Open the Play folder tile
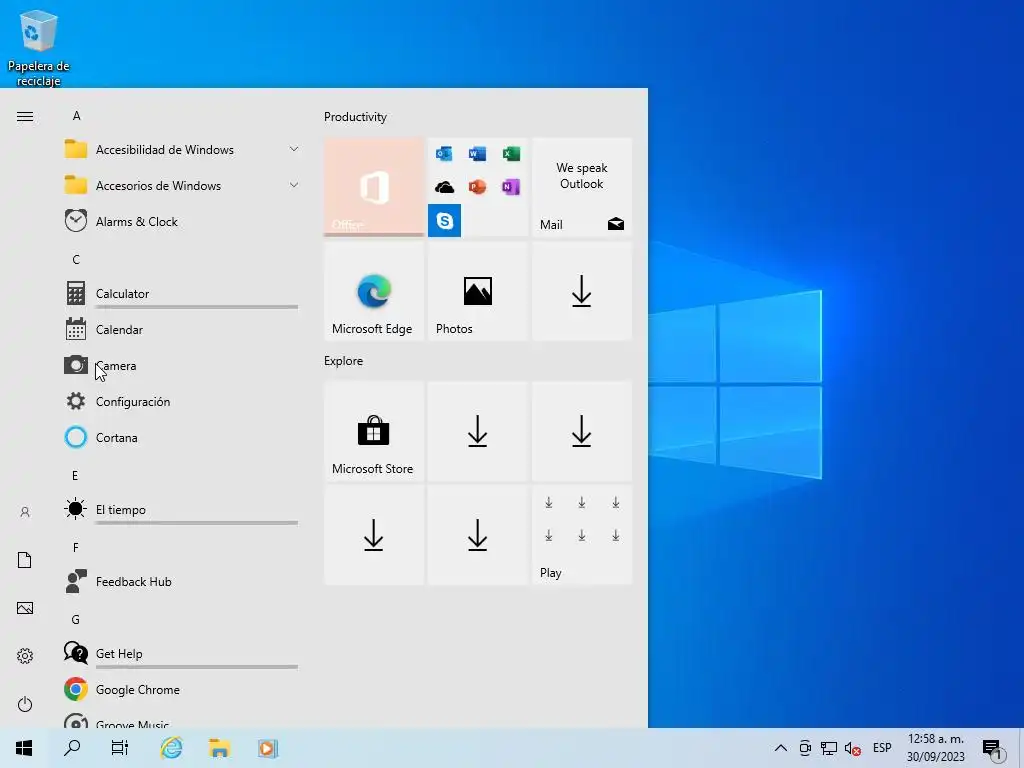The width and height of the screenshot is (1024, 768). coord(582,535)
